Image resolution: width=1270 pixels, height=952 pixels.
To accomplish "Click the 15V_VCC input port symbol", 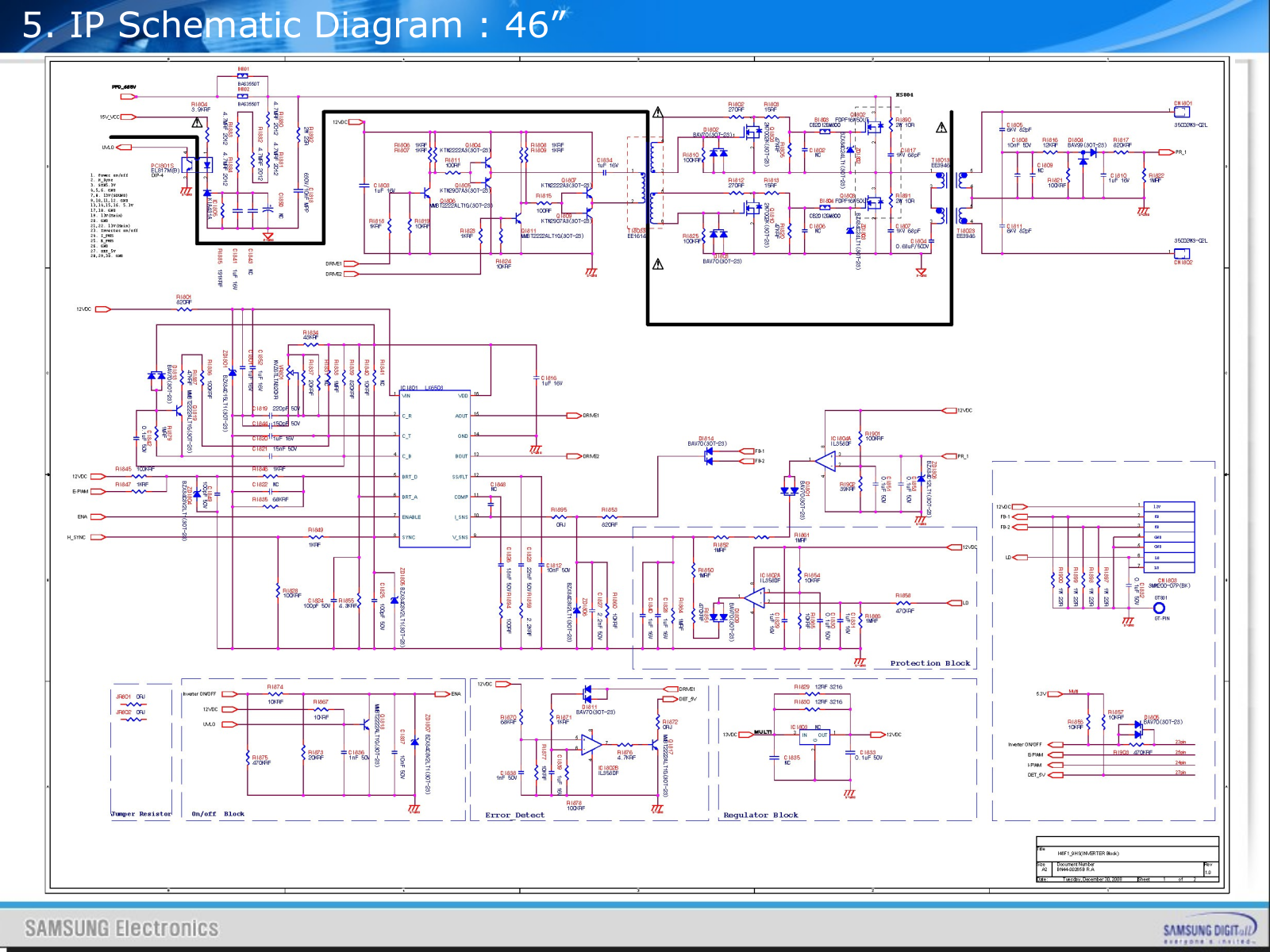I will (129, 117).
